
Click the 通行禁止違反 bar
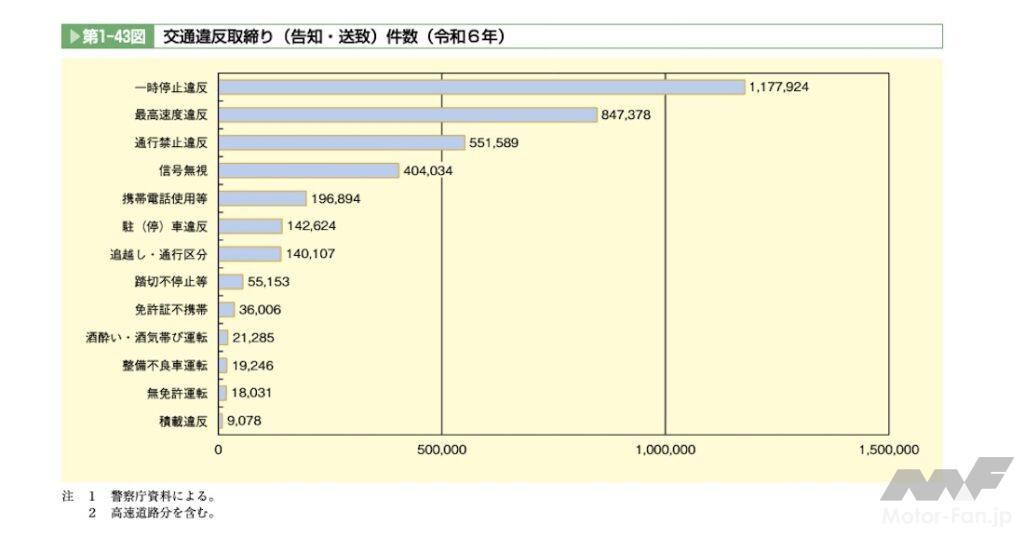[341, 143]
